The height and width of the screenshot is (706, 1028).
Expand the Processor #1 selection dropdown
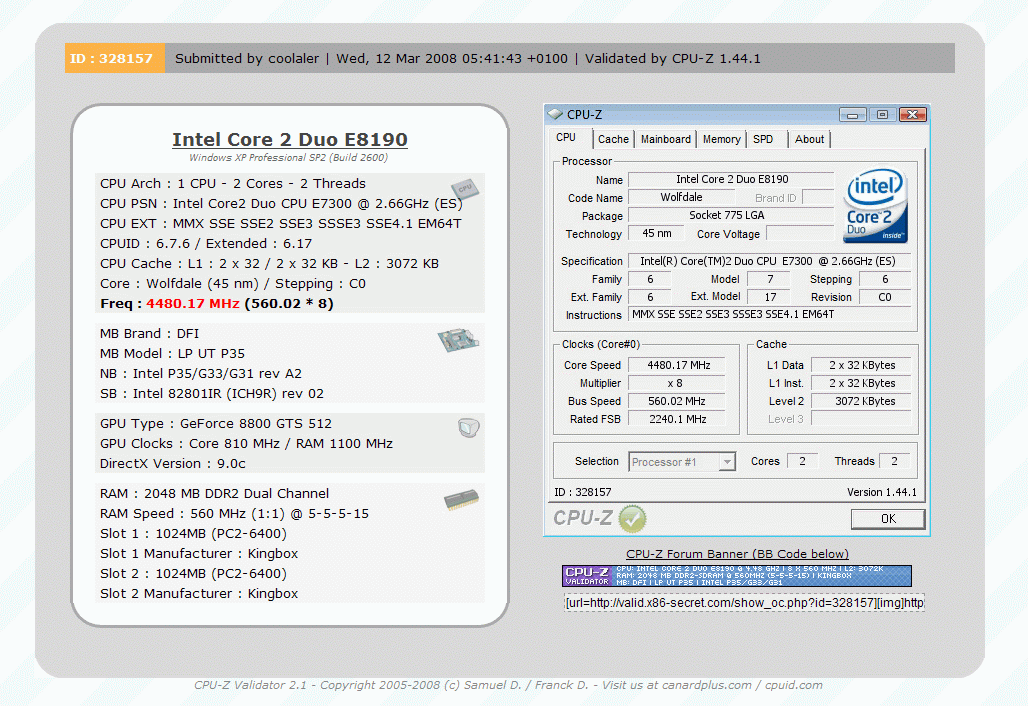point(726,462)
